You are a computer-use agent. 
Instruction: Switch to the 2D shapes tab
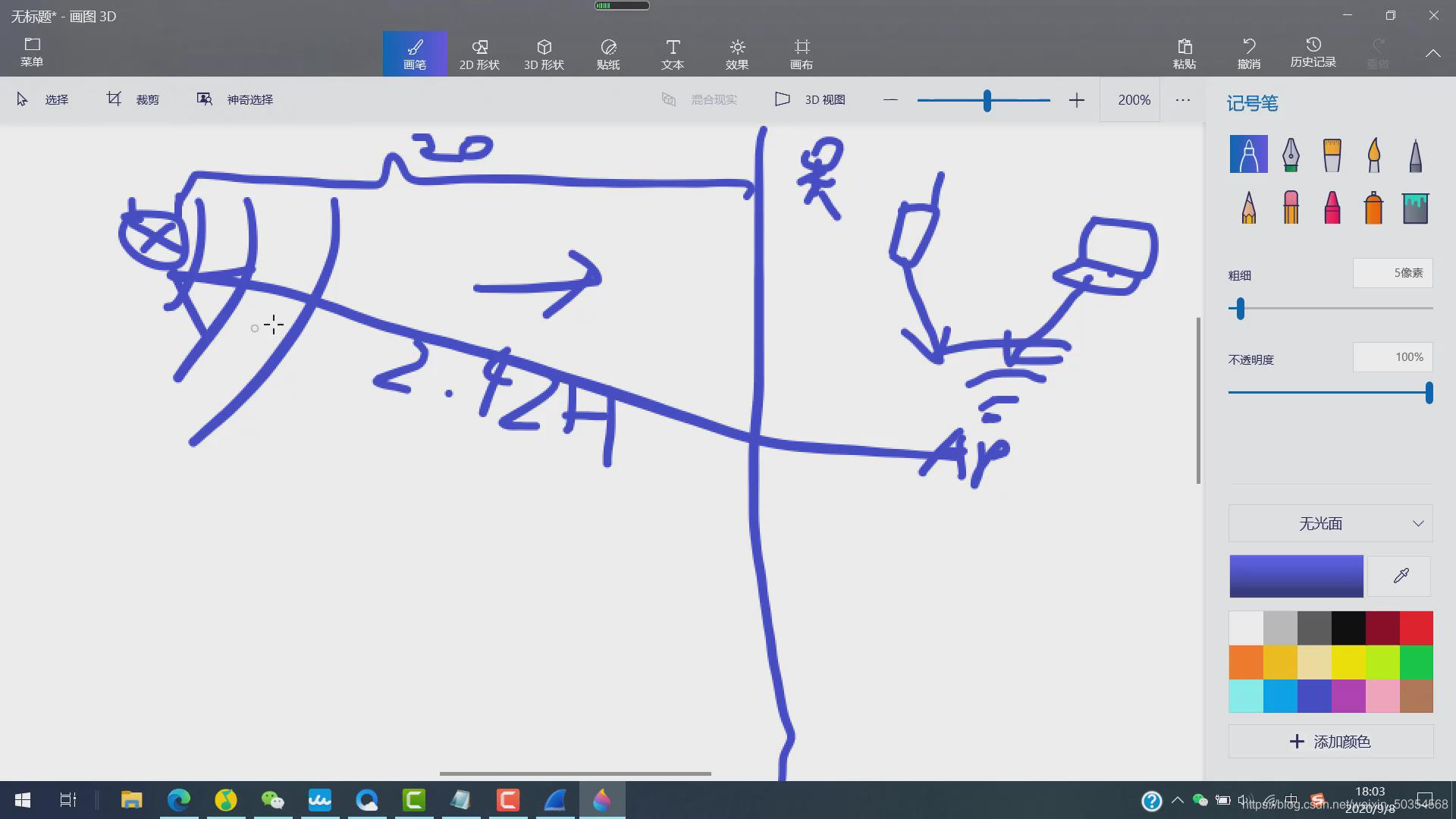(479, 54)
